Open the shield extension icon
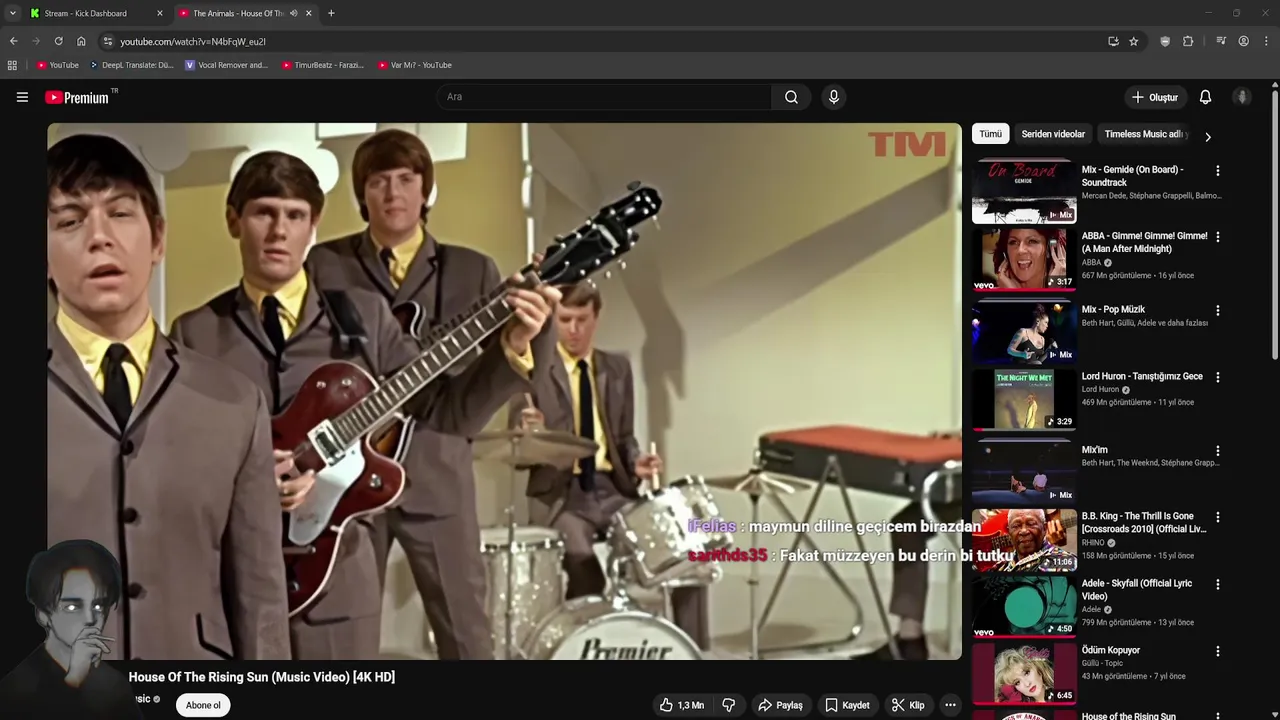This screenshot has width=1280, height=720. click(1165, 41)
